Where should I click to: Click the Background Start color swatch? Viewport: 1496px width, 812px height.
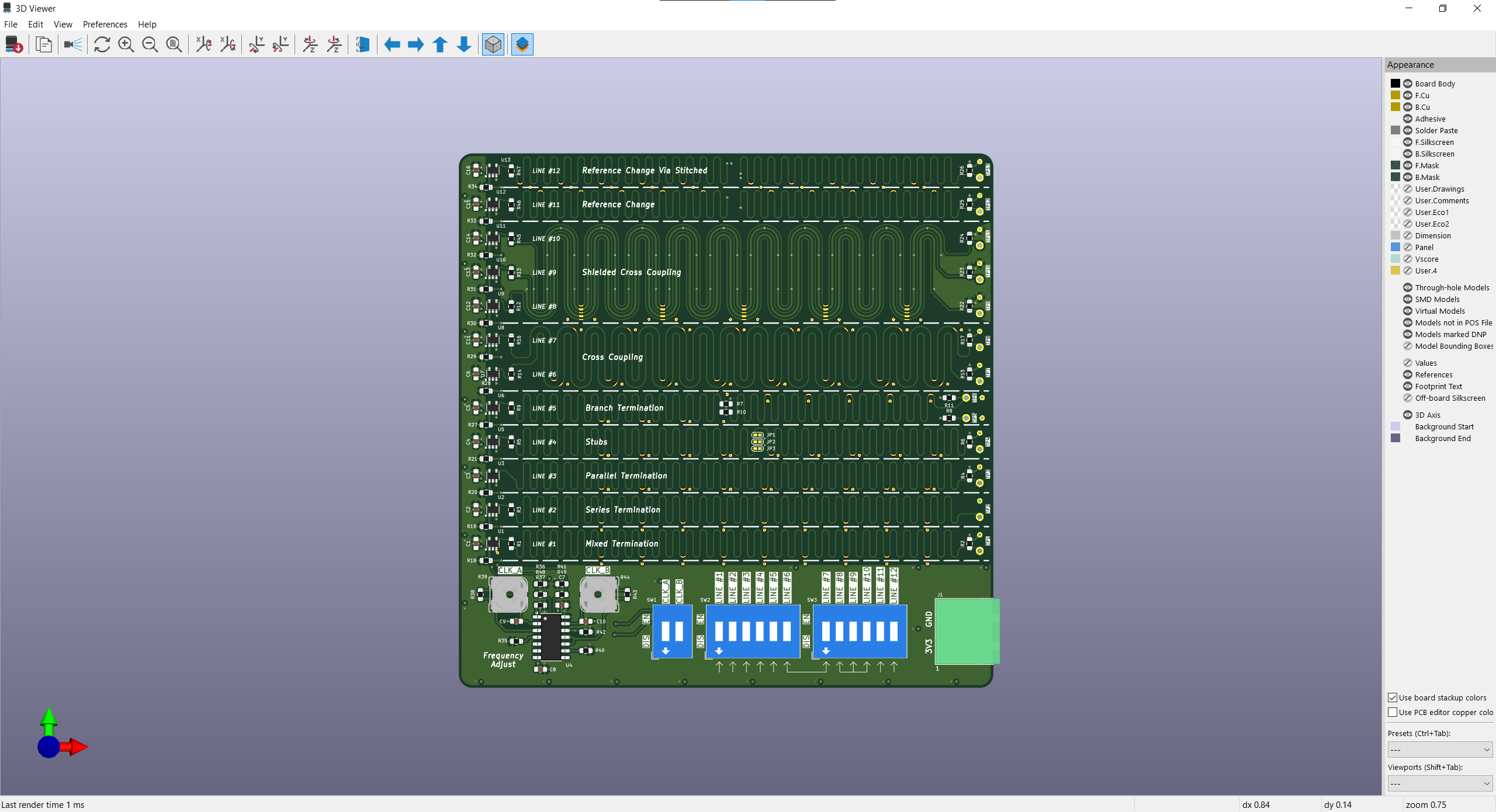[1395, 426]
